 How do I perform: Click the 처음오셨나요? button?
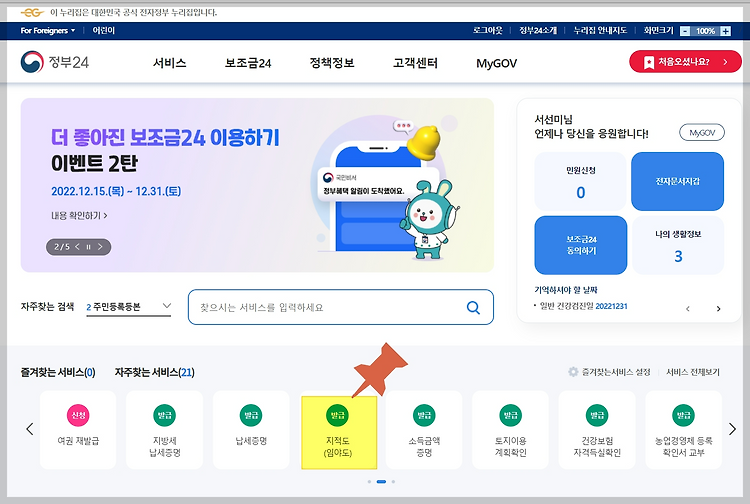tap(685, 62)
